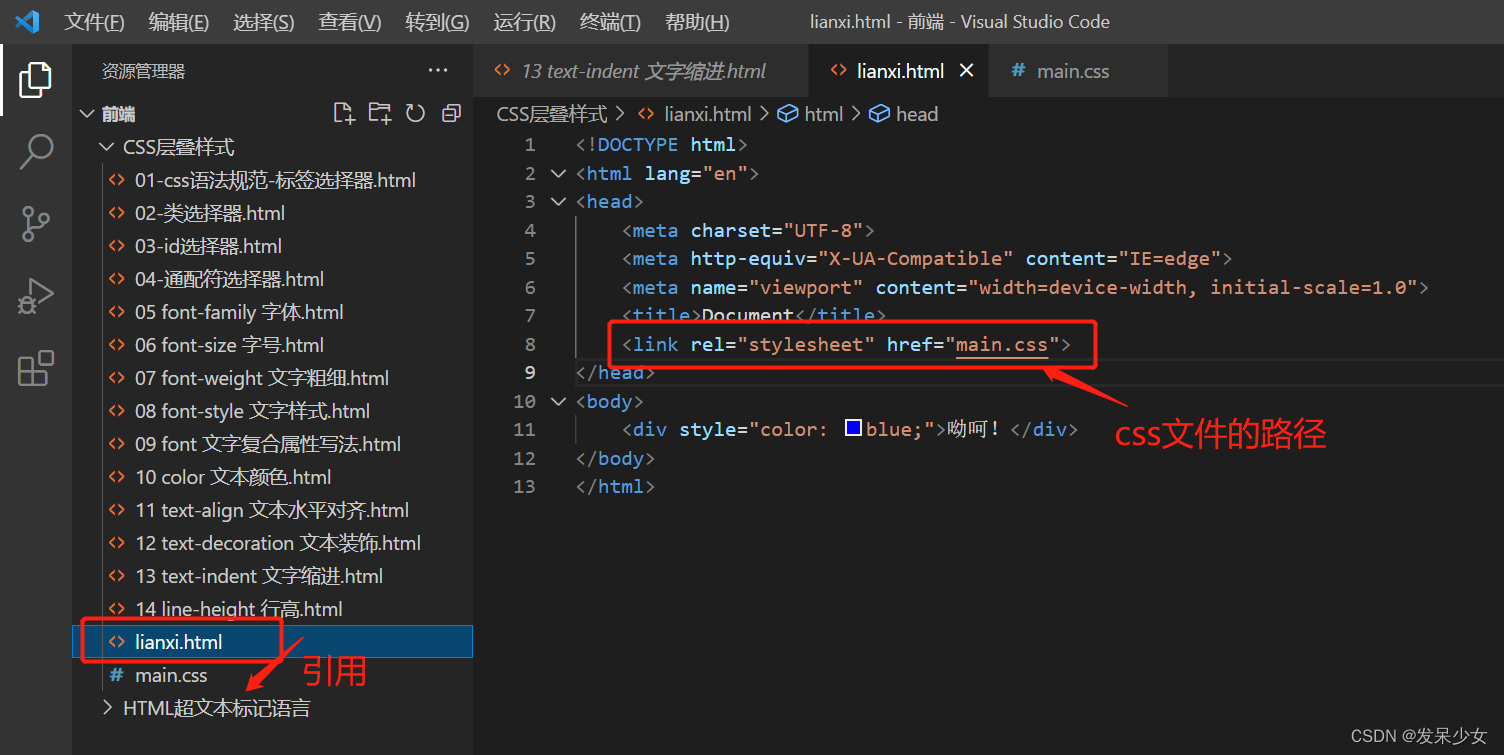Screen dimensions: 1504x755
Task: Open 01-css语法规范-标签选择器.html file
Action: [275, 180]
